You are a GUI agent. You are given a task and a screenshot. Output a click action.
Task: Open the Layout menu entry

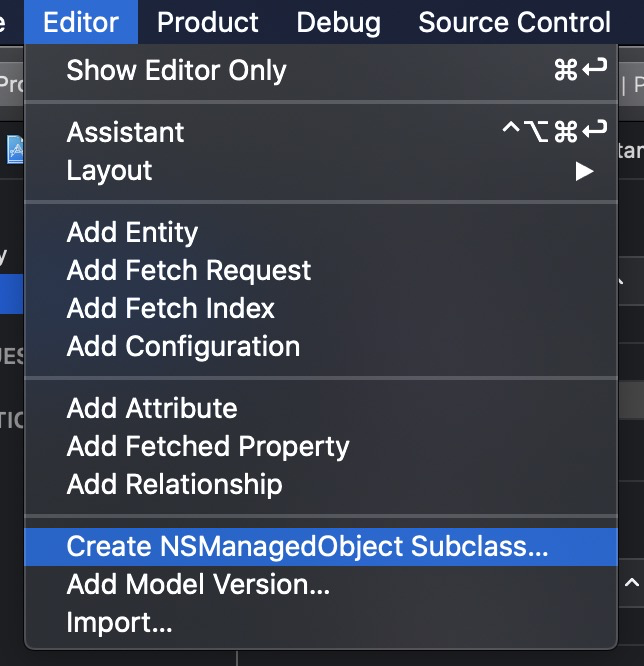coord(321,170)
